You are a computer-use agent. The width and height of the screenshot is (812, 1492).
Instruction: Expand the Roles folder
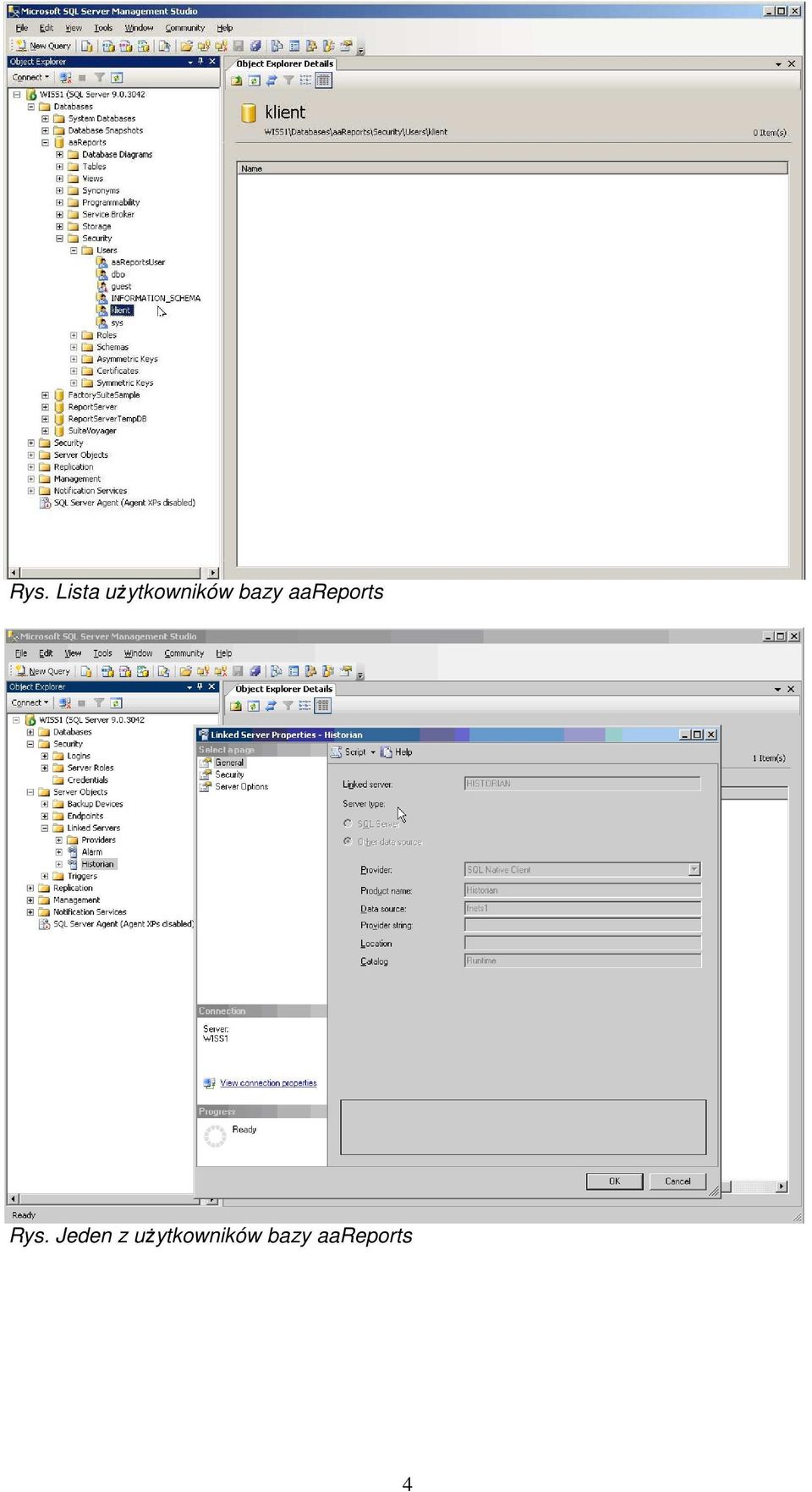click(x=74, y=335)
